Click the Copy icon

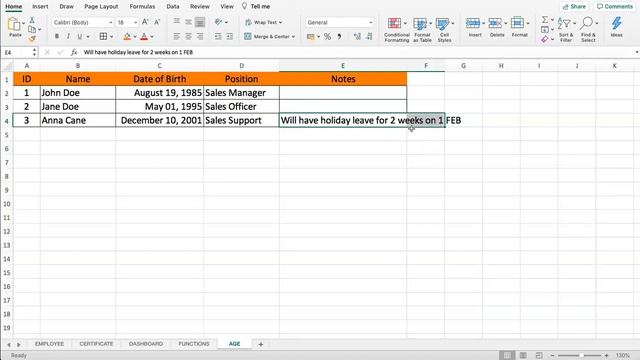[x=32, y=29]
